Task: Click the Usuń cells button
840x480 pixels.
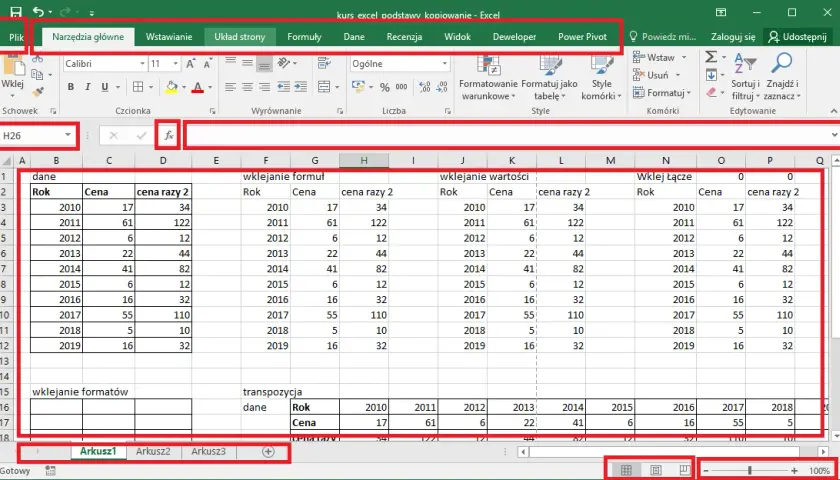Action: point(657,75)
